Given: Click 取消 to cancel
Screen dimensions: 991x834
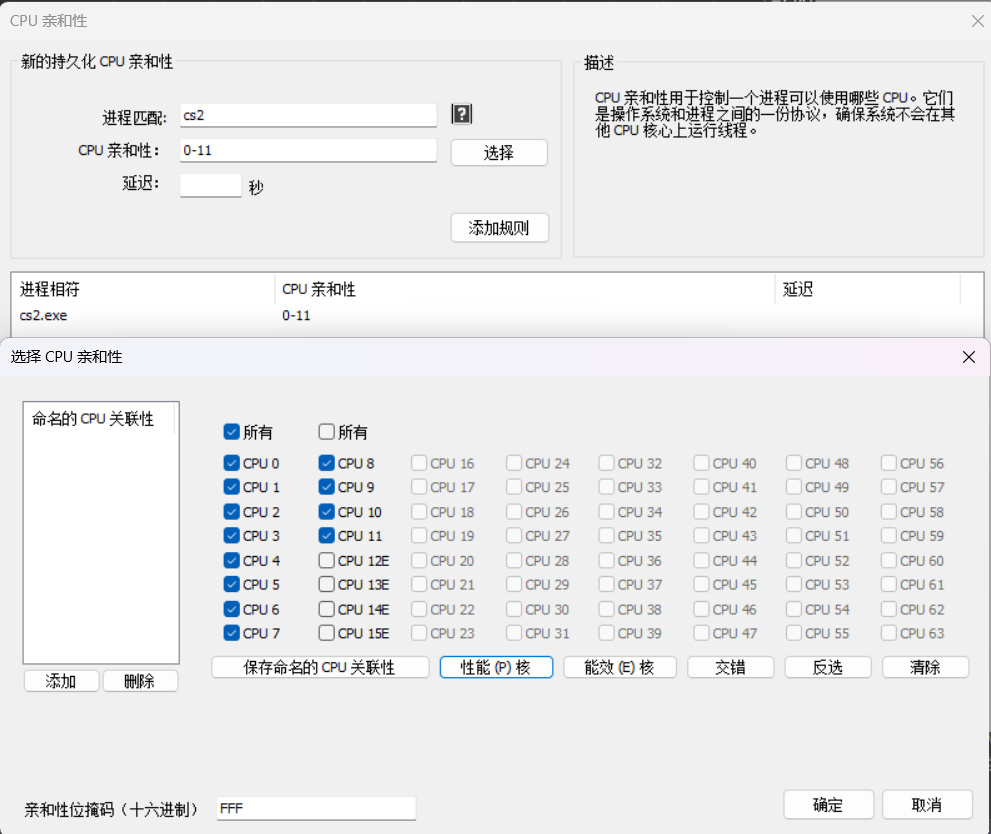Looking at the screenshot, I should tap(927, 804).
